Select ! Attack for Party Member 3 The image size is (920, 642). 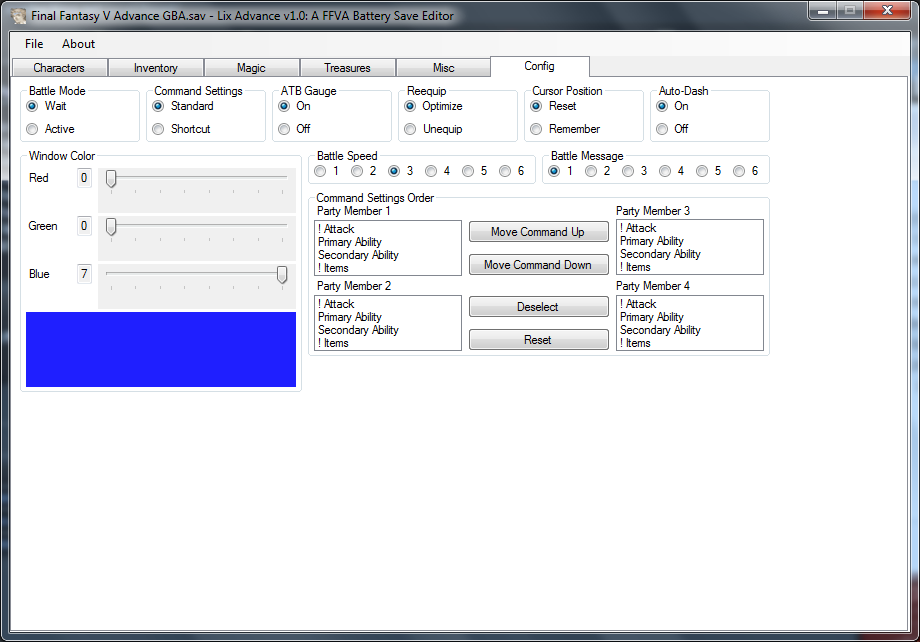[x=690, y=228]
